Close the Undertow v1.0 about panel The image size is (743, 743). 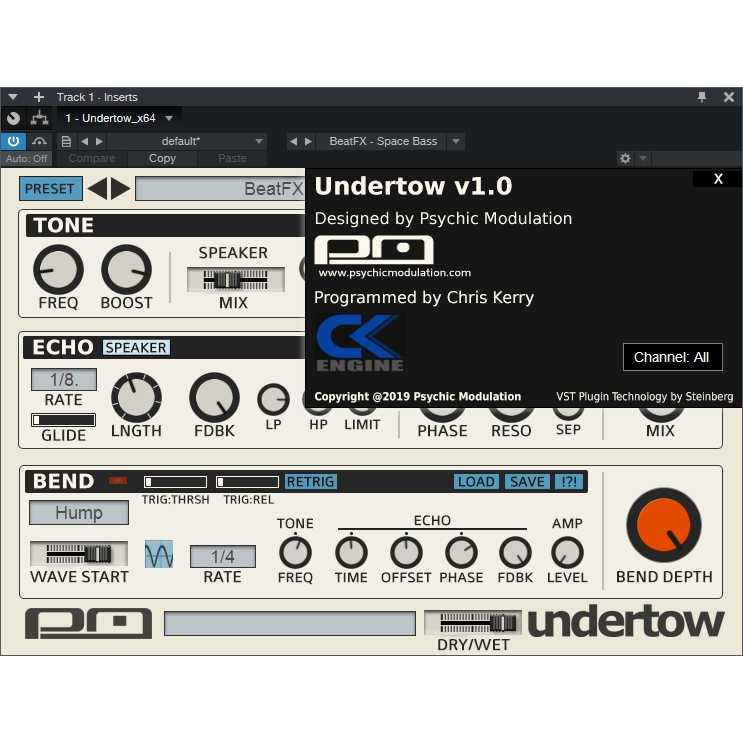click(718, 179)
